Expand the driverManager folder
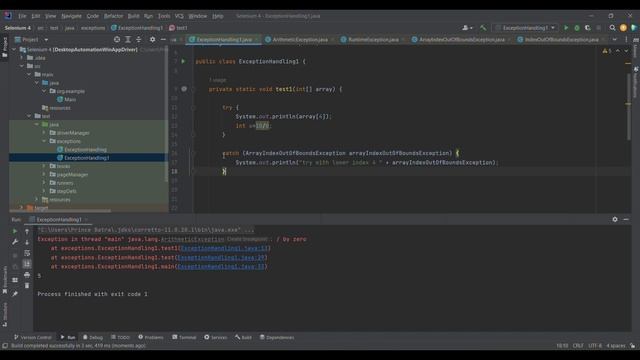The height and width of the screenshot is (360, 640). click(x=44, y=133)
